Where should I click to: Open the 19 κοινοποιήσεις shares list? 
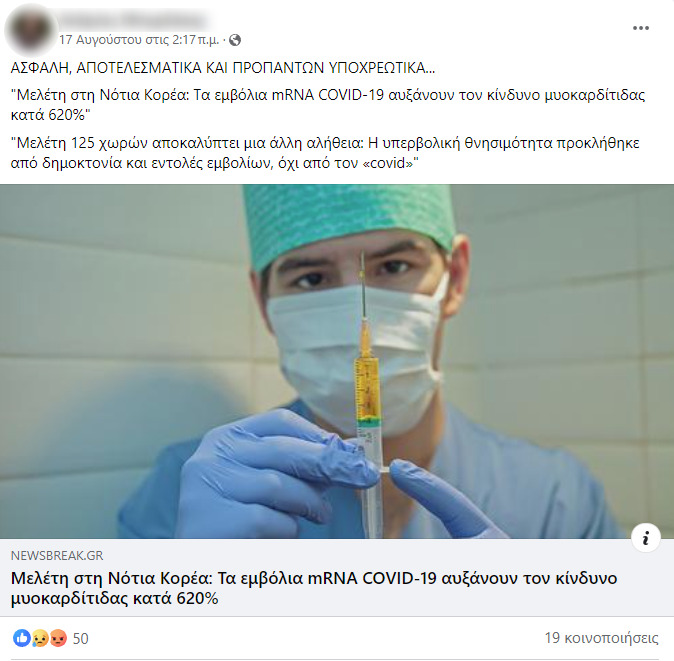click(601, 638)
